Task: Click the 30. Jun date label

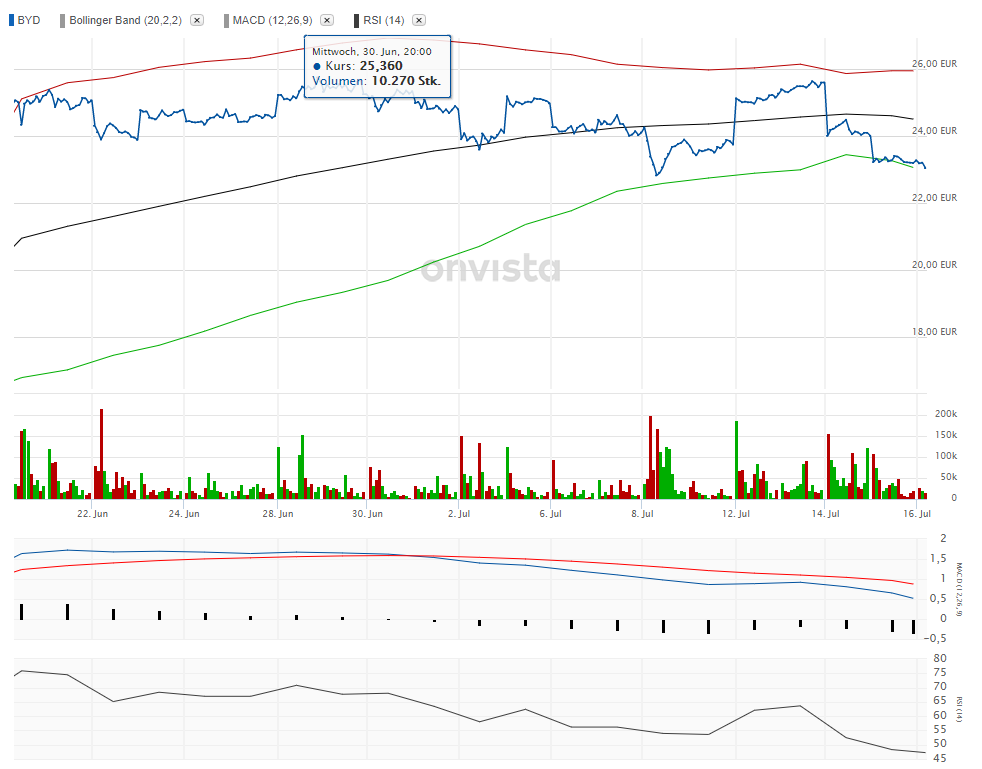Action: pos(367,514)
